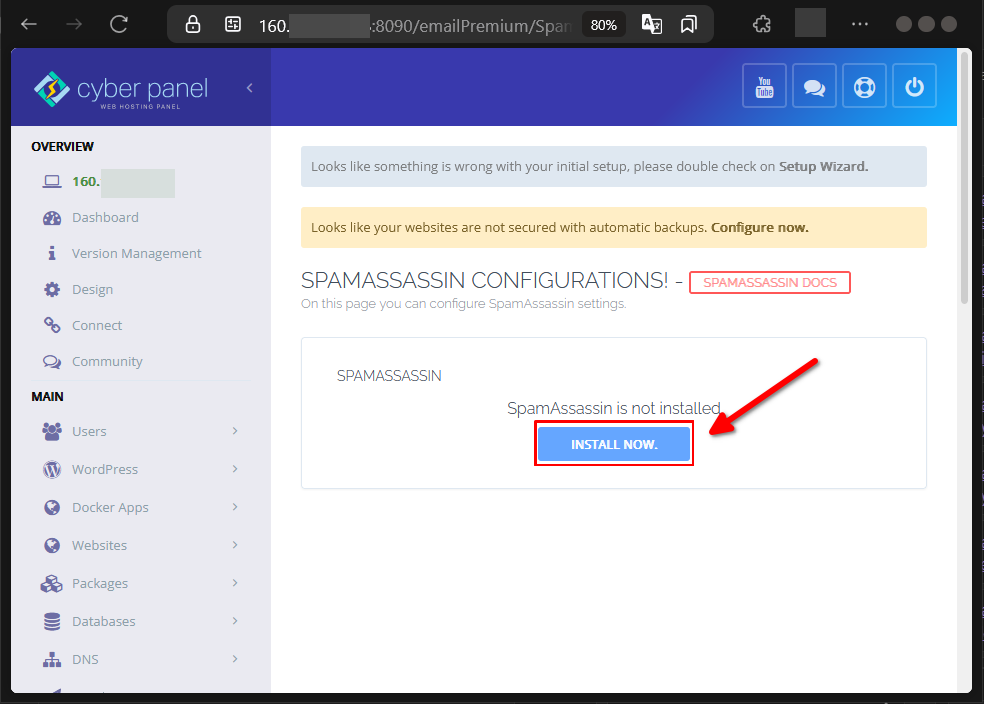Click the bookmark icon in address bar

point(688,24)
